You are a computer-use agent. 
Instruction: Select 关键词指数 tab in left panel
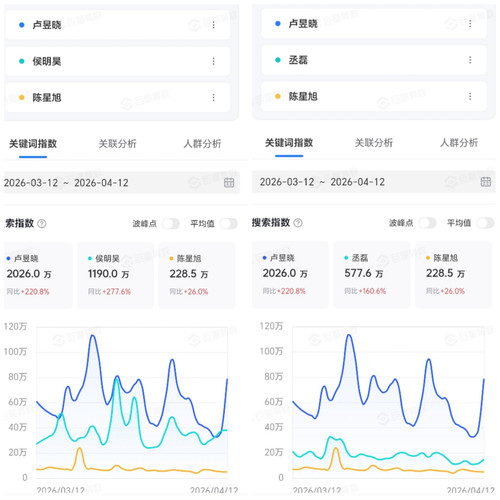point(33,144)
